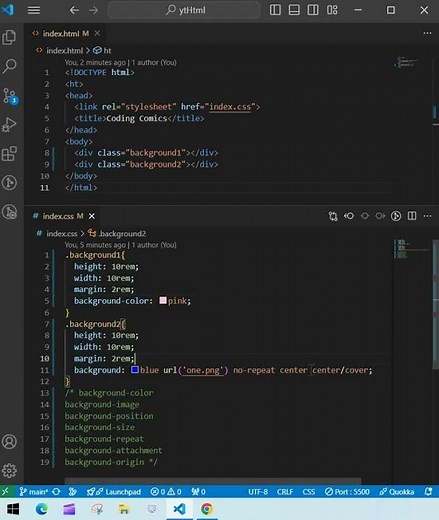Open Google Chrome from taskbar
The width and height of the screenshot is (439, 520).
tap(207, 509)
